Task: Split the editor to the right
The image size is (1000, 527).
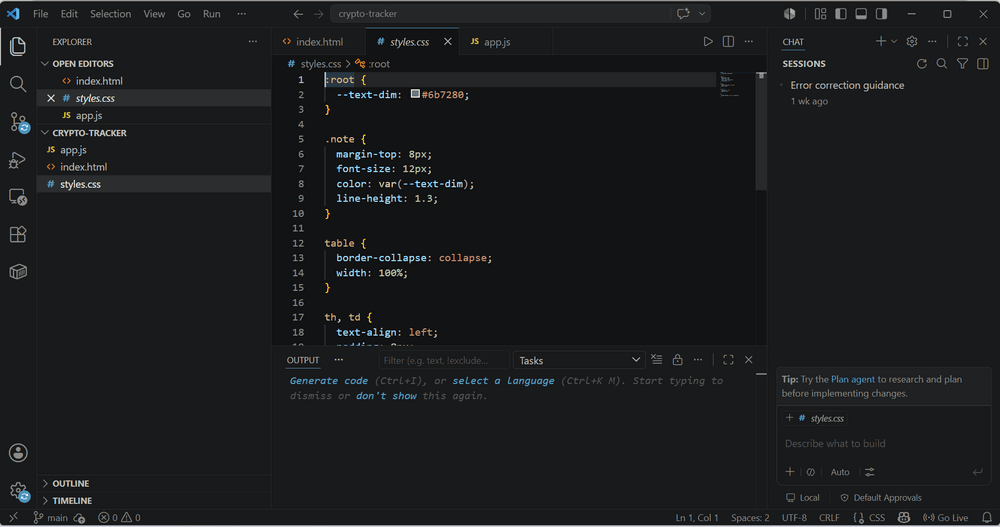Action: pos(728,41)
